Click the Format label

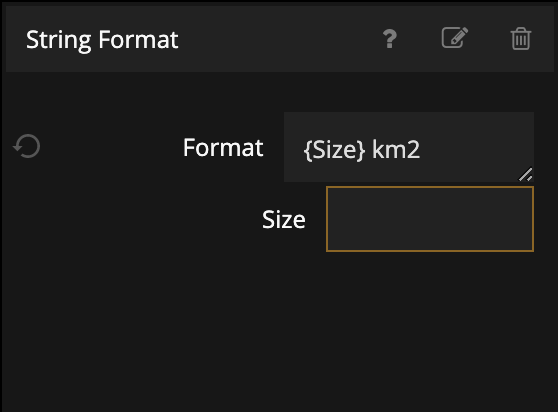pyautogui.click(x=223, y=147)
